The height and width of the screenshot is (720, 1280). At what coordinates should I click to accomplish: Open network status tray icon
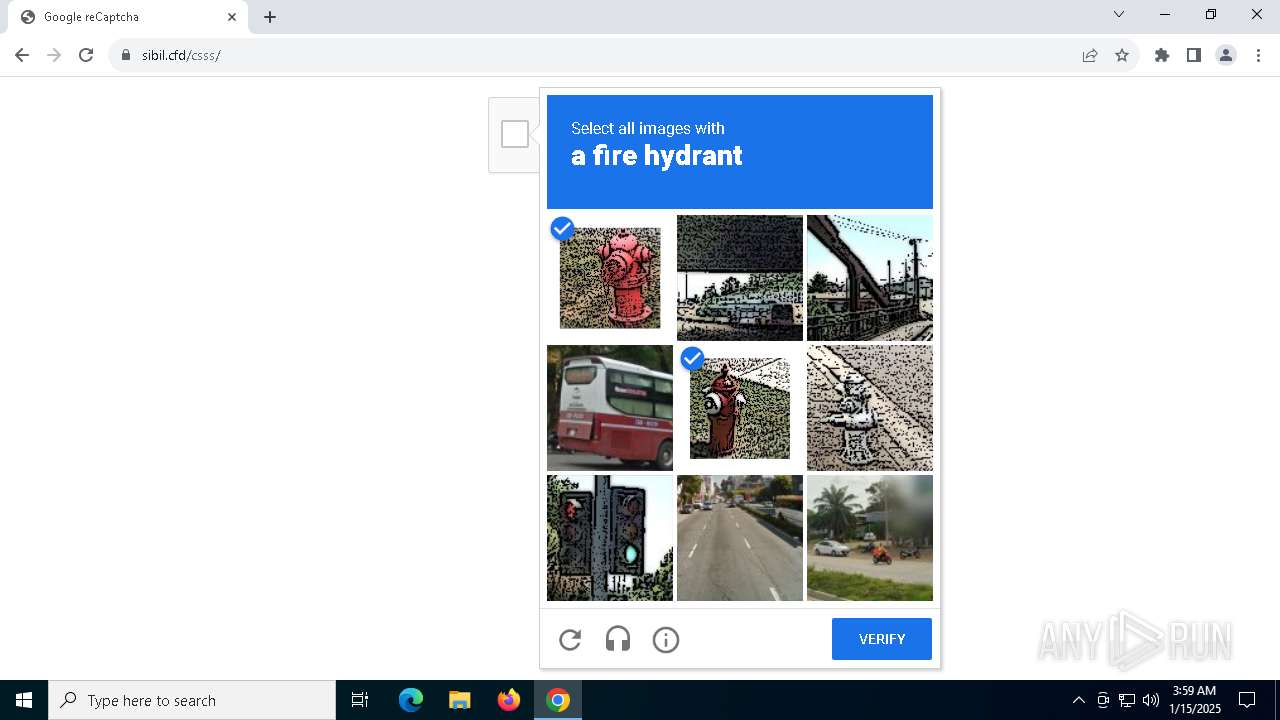[x=1127, y=700]
